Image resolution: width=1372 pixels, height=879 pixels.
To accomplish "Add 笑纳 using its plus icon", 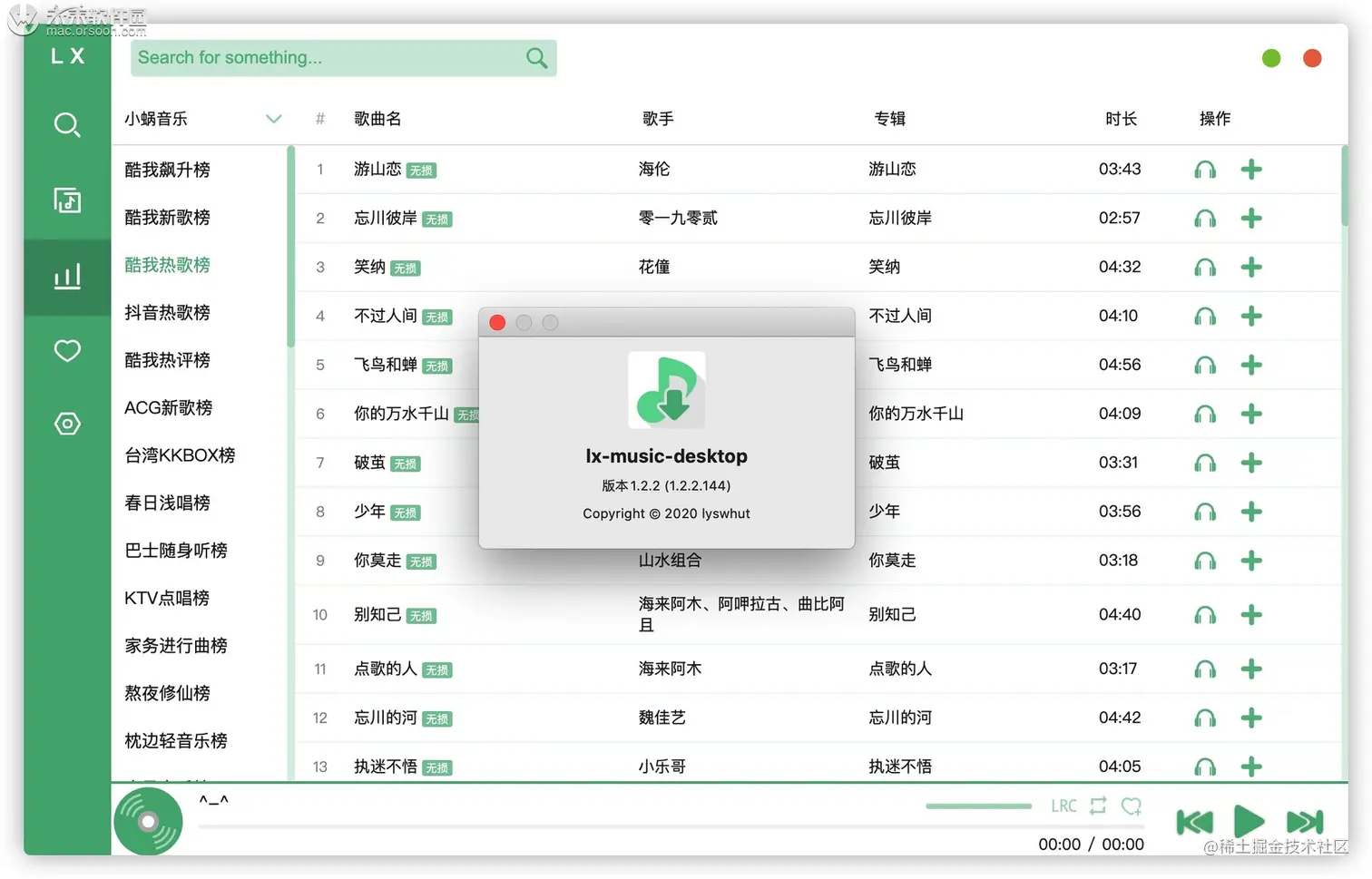I will coord(1251,268).
